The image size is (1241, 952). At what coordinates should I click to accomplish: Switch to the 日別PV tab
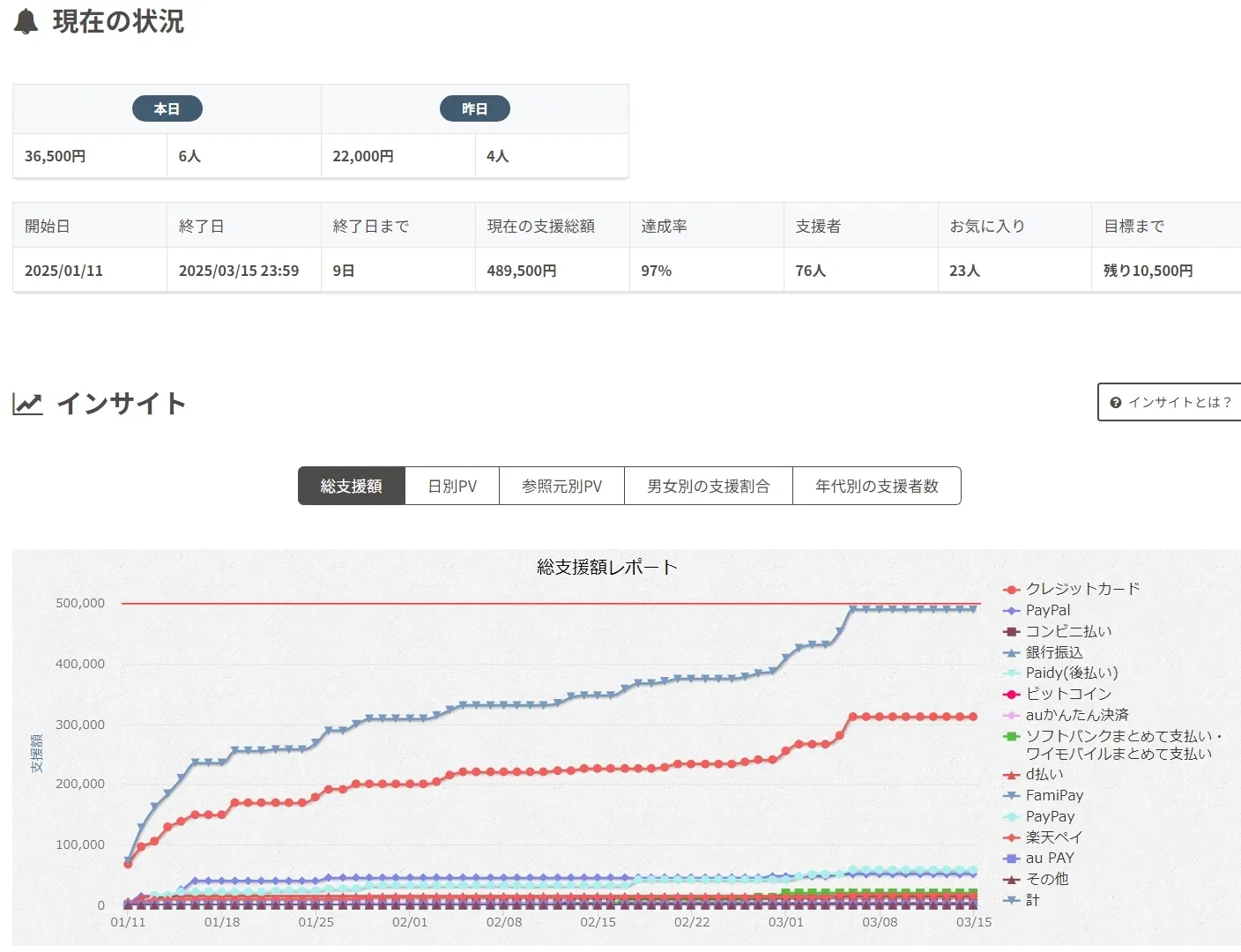pyautogui.click(x=452, y=487)
